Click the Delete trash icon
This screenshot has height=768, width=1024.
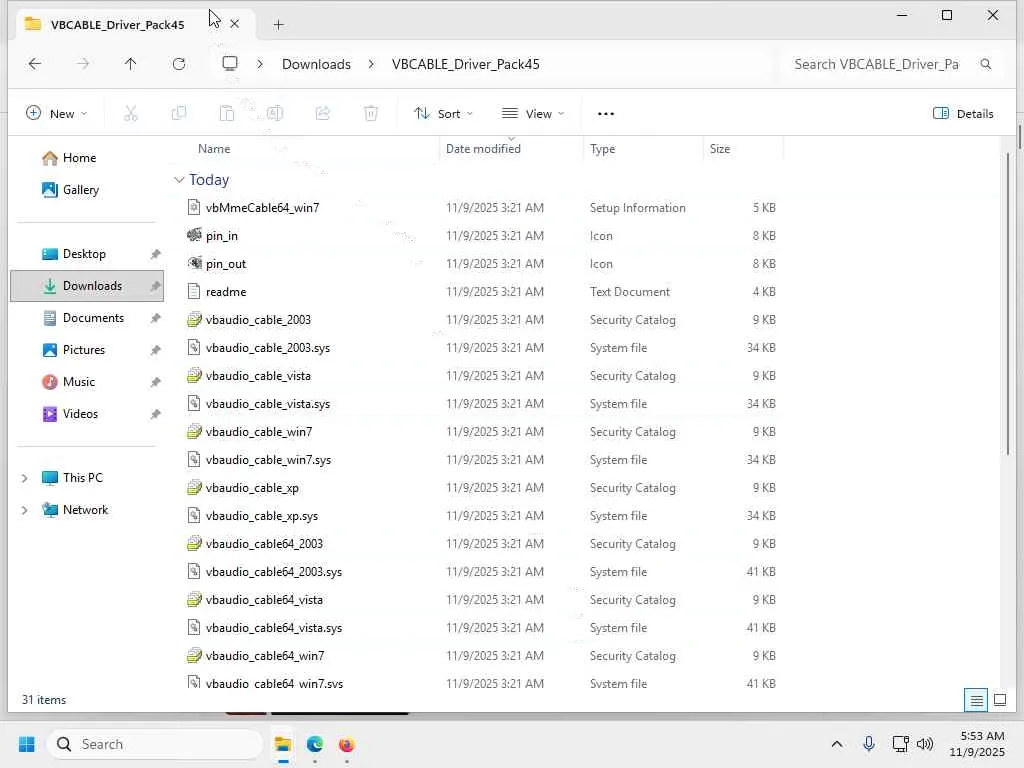(x=371, y=114)
